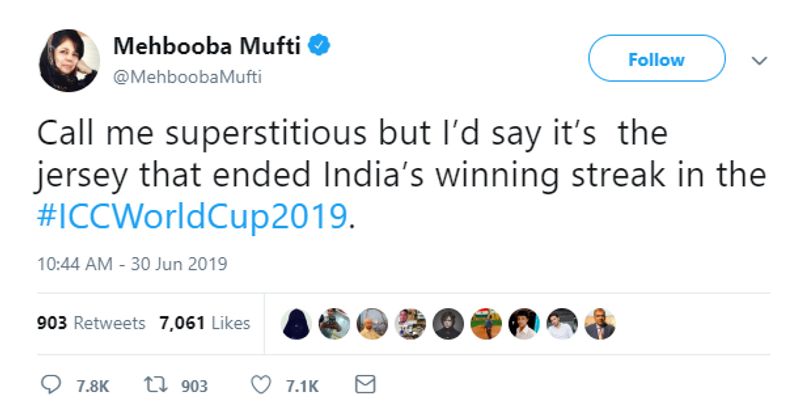Screen dimensions: 800x409
Task: Click the black-and-white portrait liker avatar
Action: pyautogui.click(x=448, y=323)
